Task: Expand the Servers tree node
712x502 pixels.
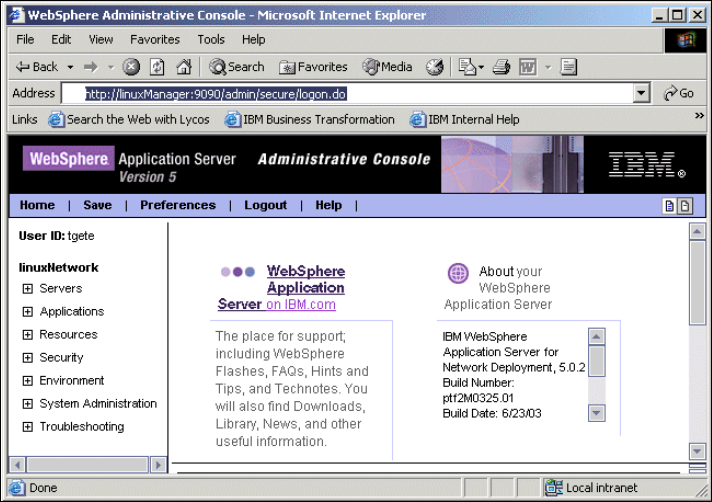Action: pos(28,289)
